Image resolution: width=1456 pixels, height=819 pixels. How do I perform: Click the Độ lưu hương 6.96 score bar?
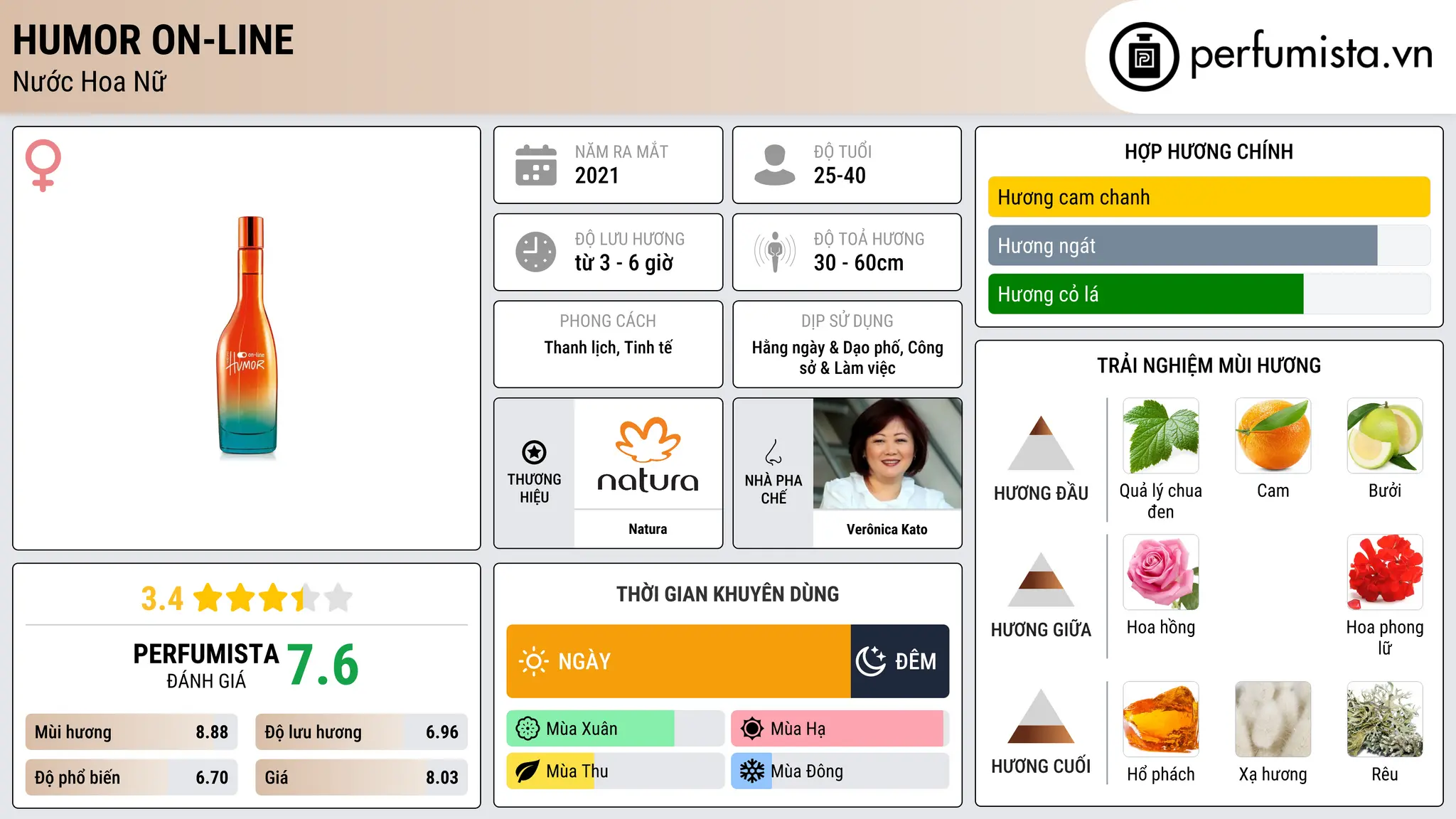tap(361, 732)
